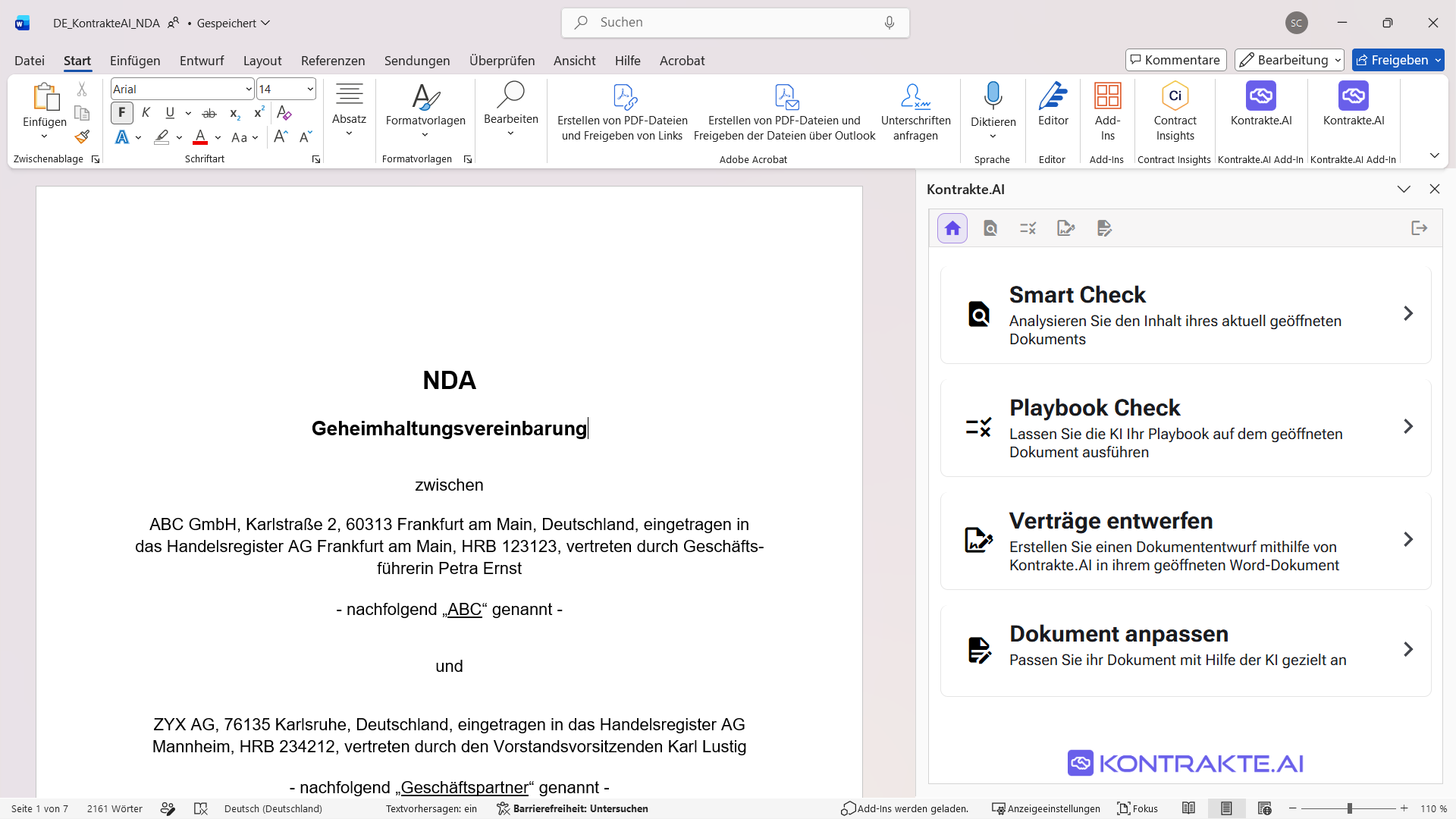Click second Kontrakte.AI ribbon button
The height and width of the screenshot is (819, 1456).
coord(1353,105)
